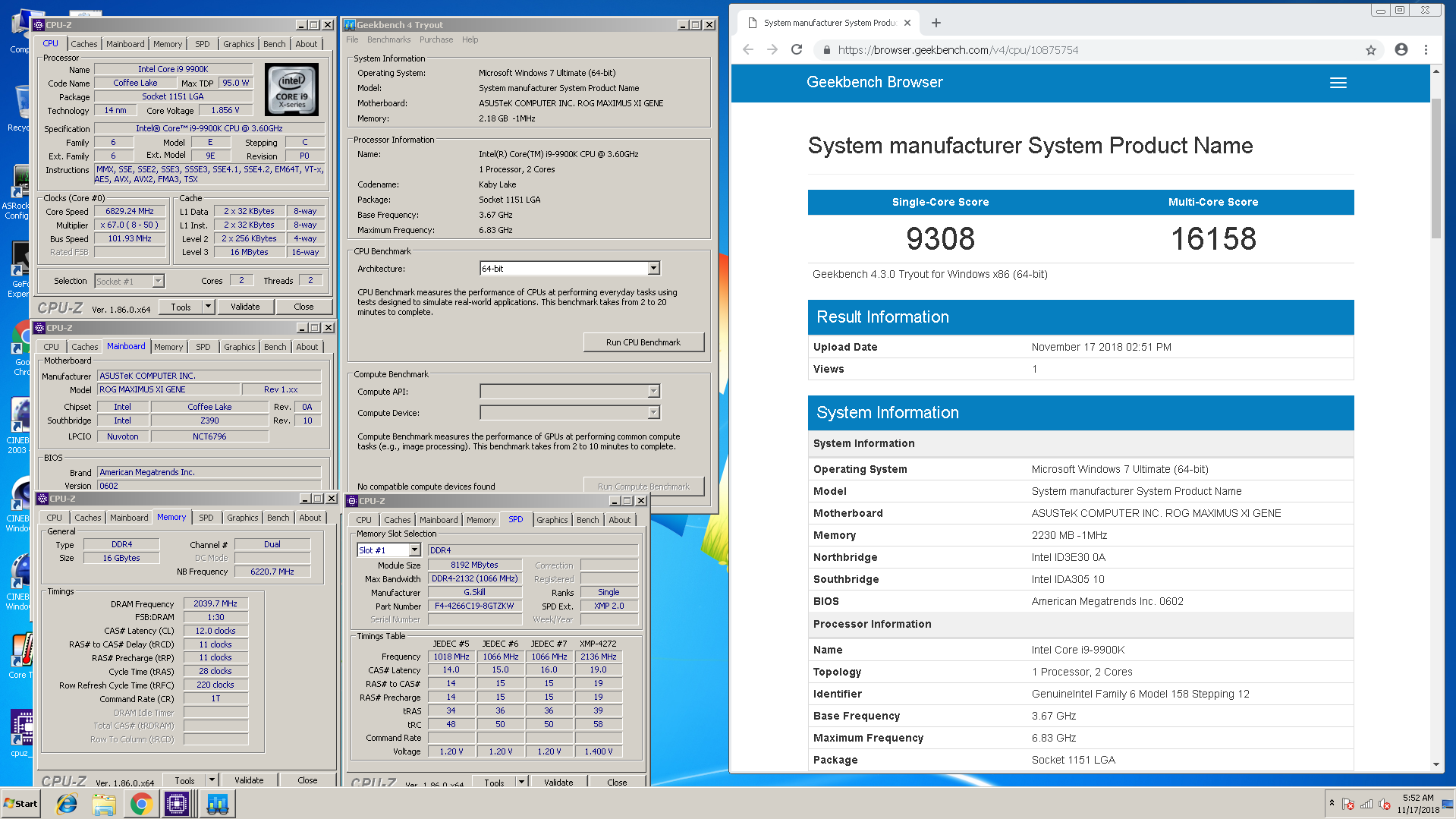
Task: Switch to the Geekbench taskbar icon
Action: click(x=218, y=803)
